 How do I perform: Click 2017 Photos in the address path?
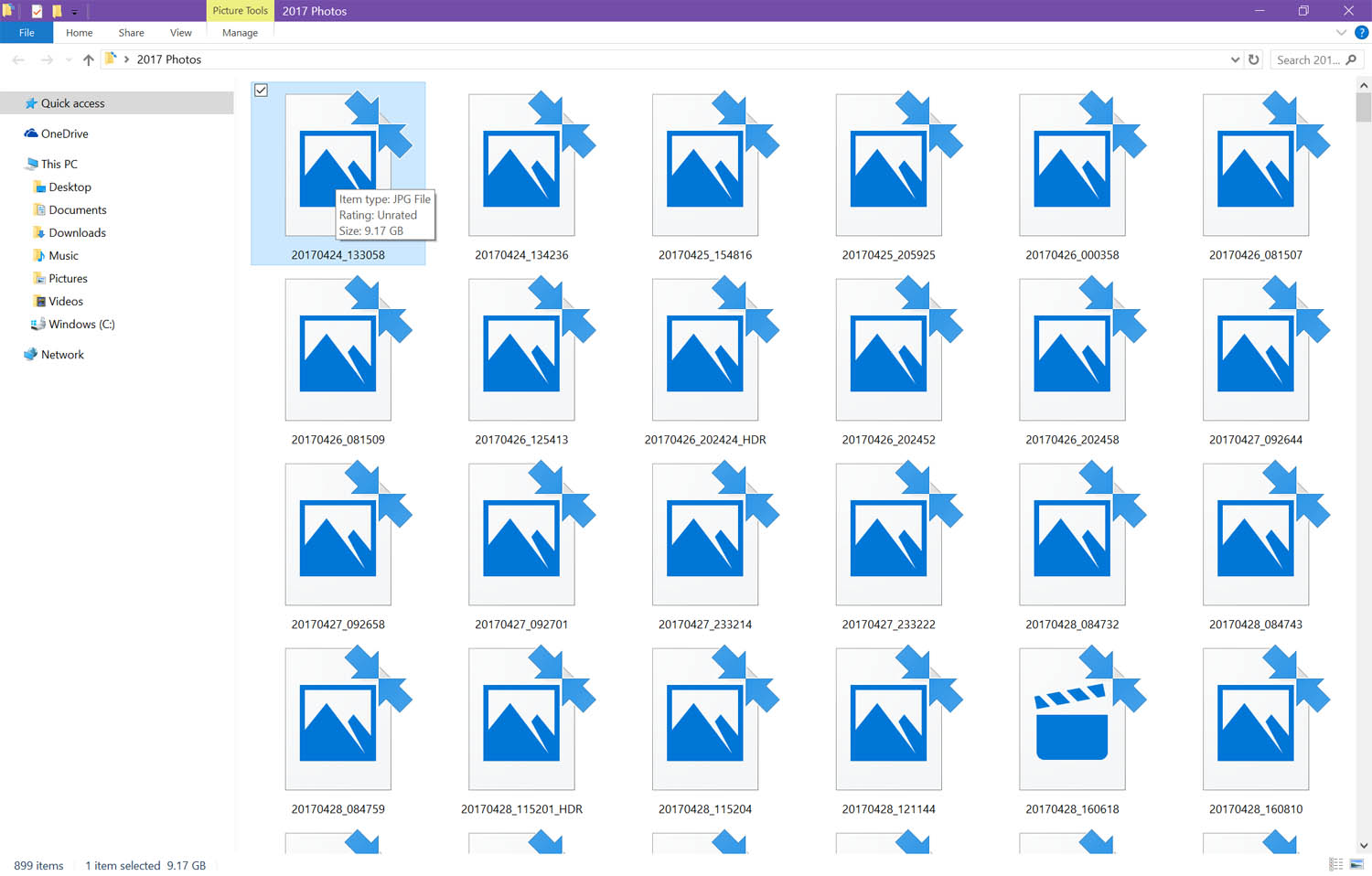click(x=169, y=59)
